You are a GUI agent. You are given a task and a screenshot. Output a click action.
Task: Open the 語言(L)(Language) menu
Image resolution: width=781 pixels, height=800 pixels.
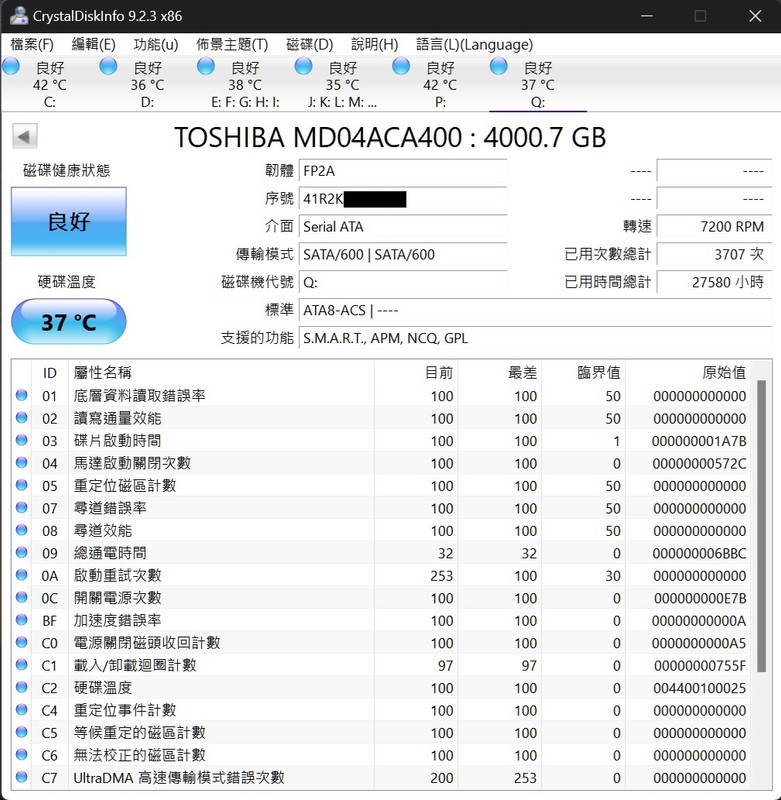point(474,45)
